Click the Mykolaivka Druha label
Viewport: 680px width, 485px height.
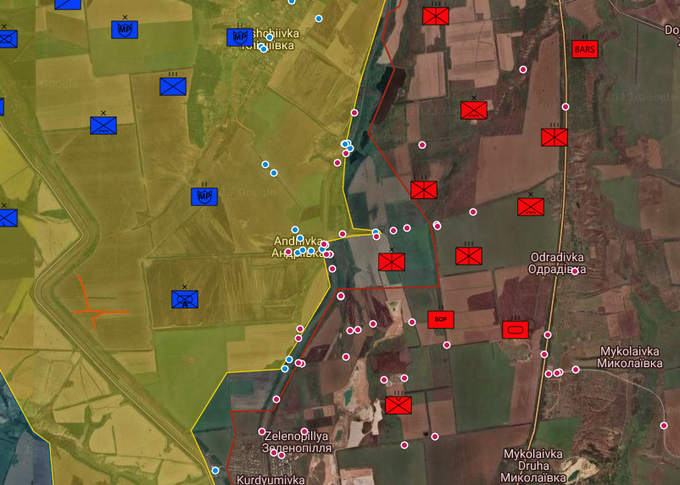[x=533, y=466]
